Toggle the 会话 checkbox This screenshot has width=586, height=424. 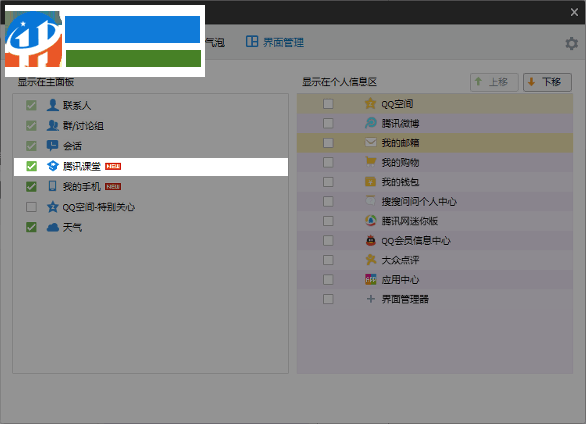(x=31, y=146)
